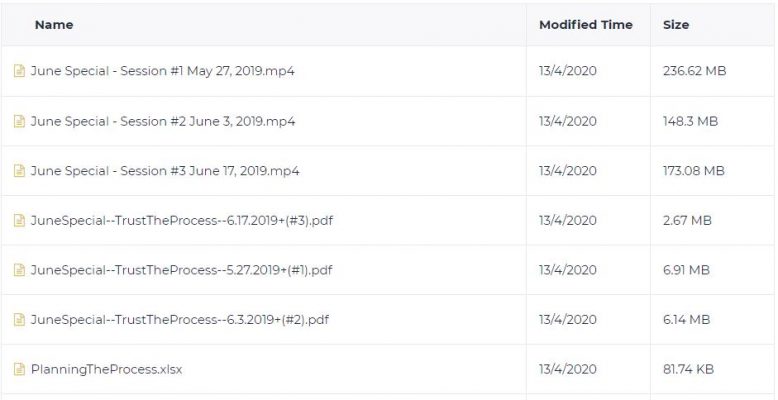778x400 pixels.
Task: Click file icon beside 5.27.2019+(#1).pdf
Action: [x=19, y=270]
